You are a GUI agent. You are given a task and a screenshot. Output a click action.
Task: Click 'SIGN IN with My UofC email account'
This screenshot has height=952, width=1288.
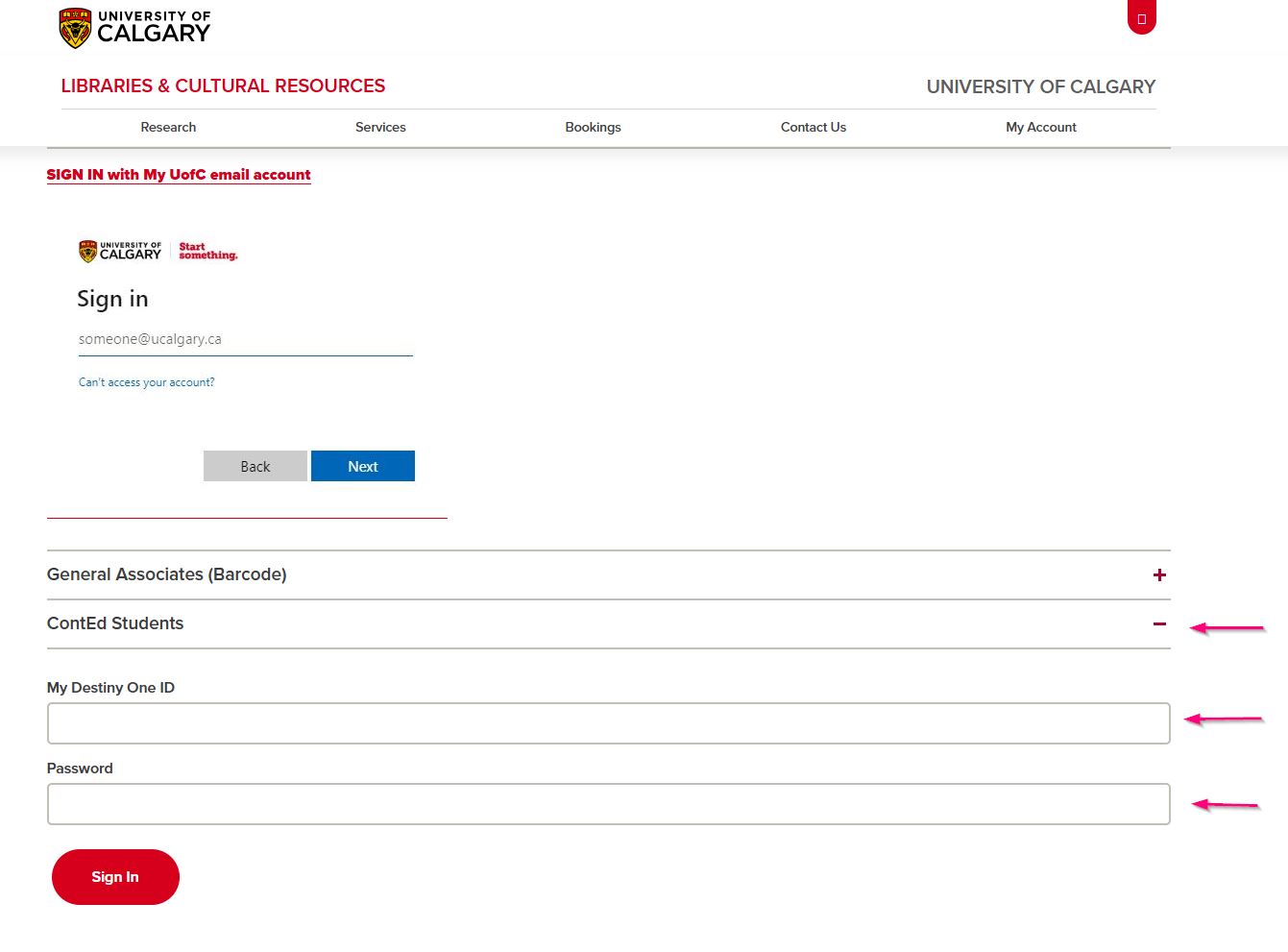click(x=179, y=174)
